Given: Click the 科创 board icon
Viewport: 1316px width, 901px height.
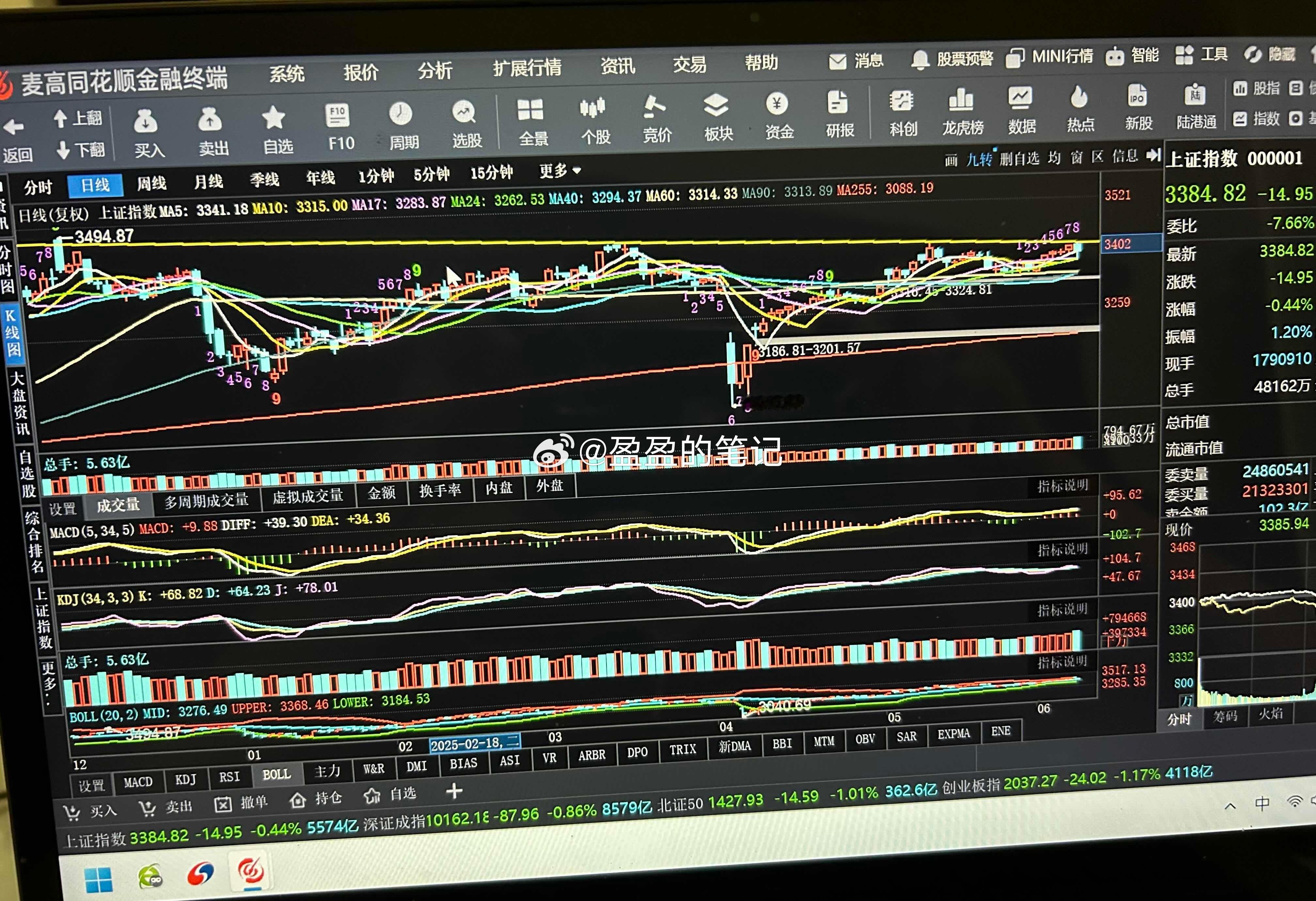Looking at the screenshot, I should pos(901,101).
